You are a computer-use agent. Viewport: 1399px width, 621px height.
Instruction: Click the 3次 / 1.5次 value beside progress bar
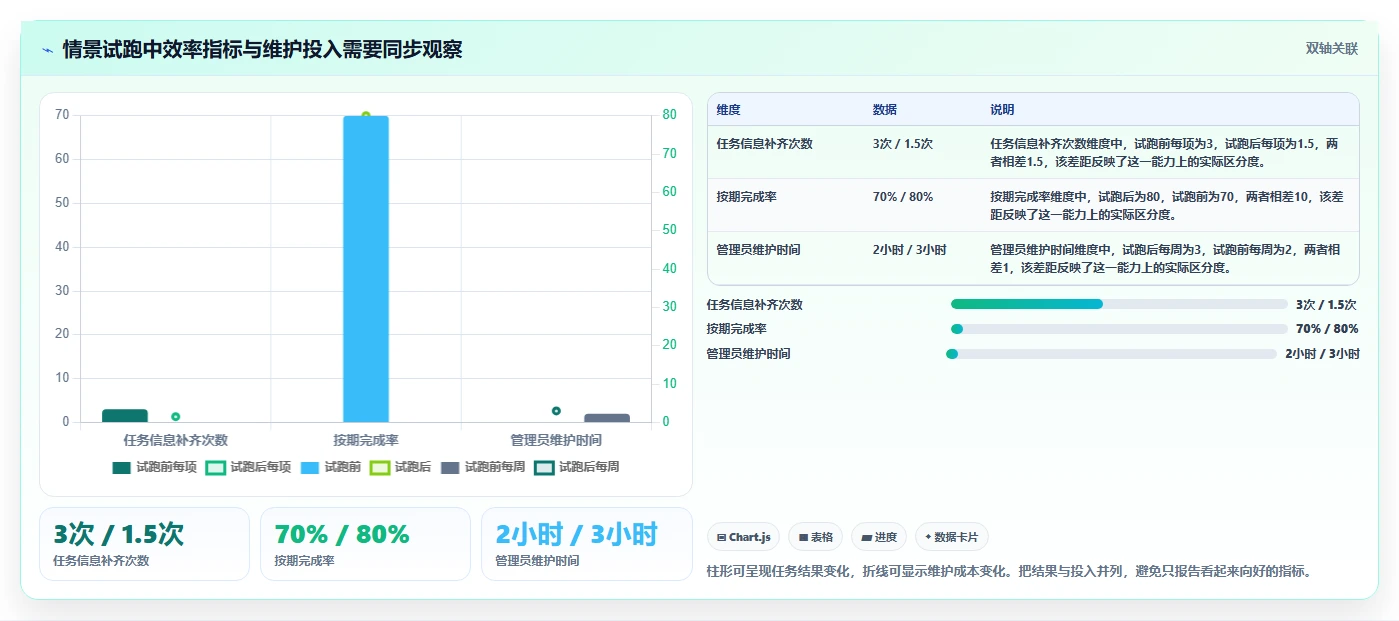click(1326, 305)
